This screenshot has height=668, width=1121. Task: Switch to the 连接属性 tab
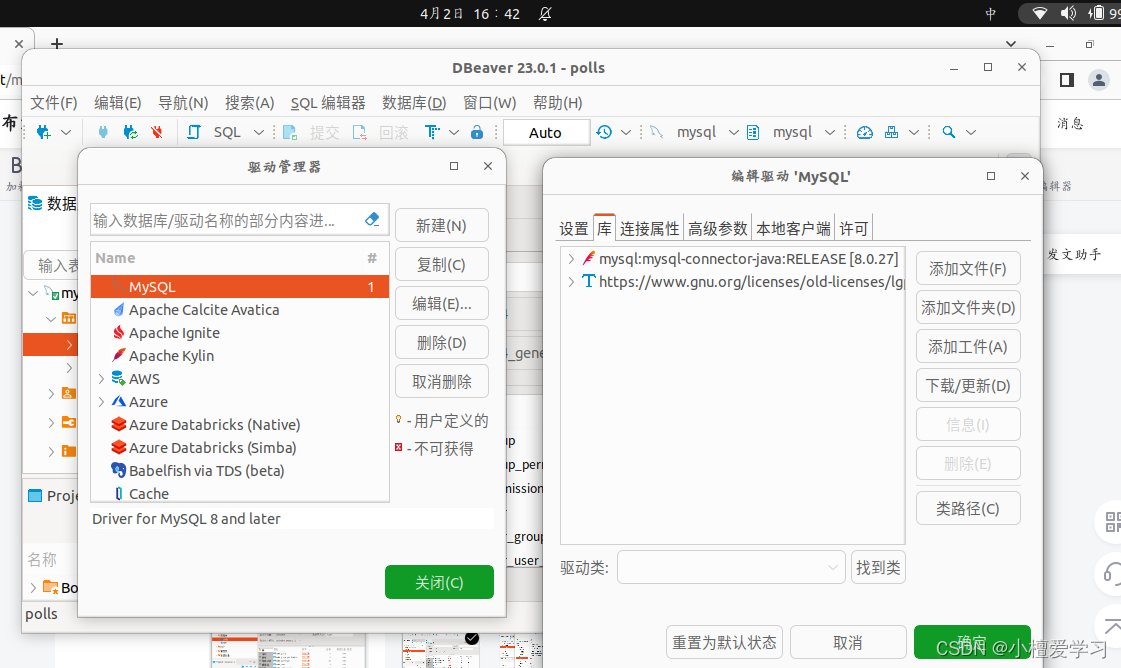[649, 229]
